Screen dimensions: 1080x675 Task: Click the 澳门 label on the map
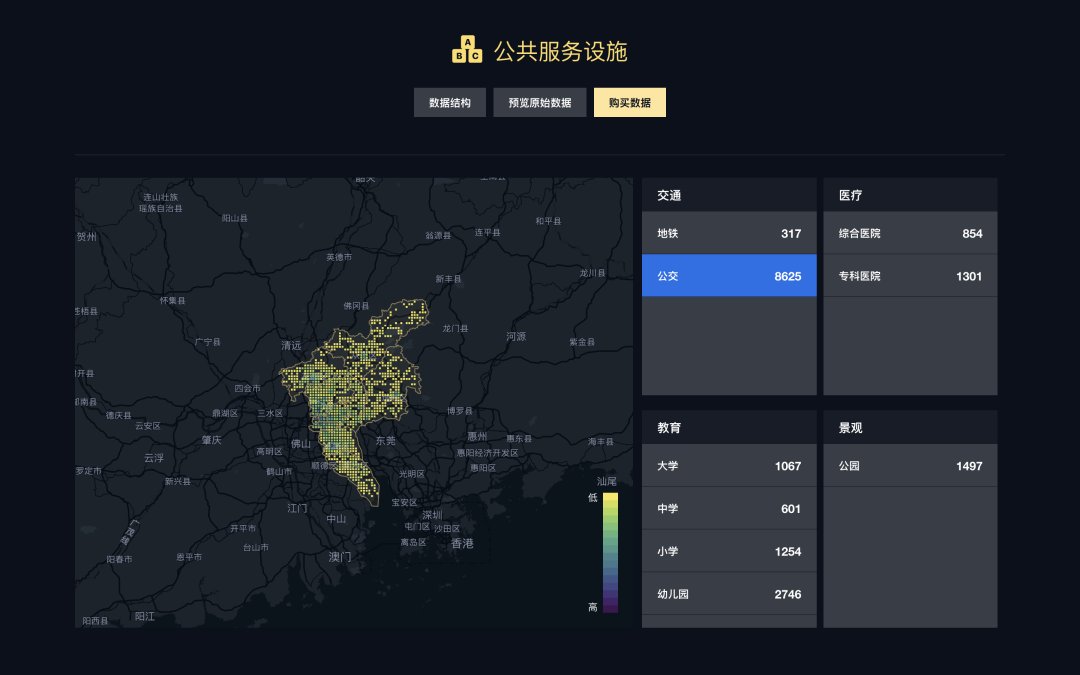[340, 557]
